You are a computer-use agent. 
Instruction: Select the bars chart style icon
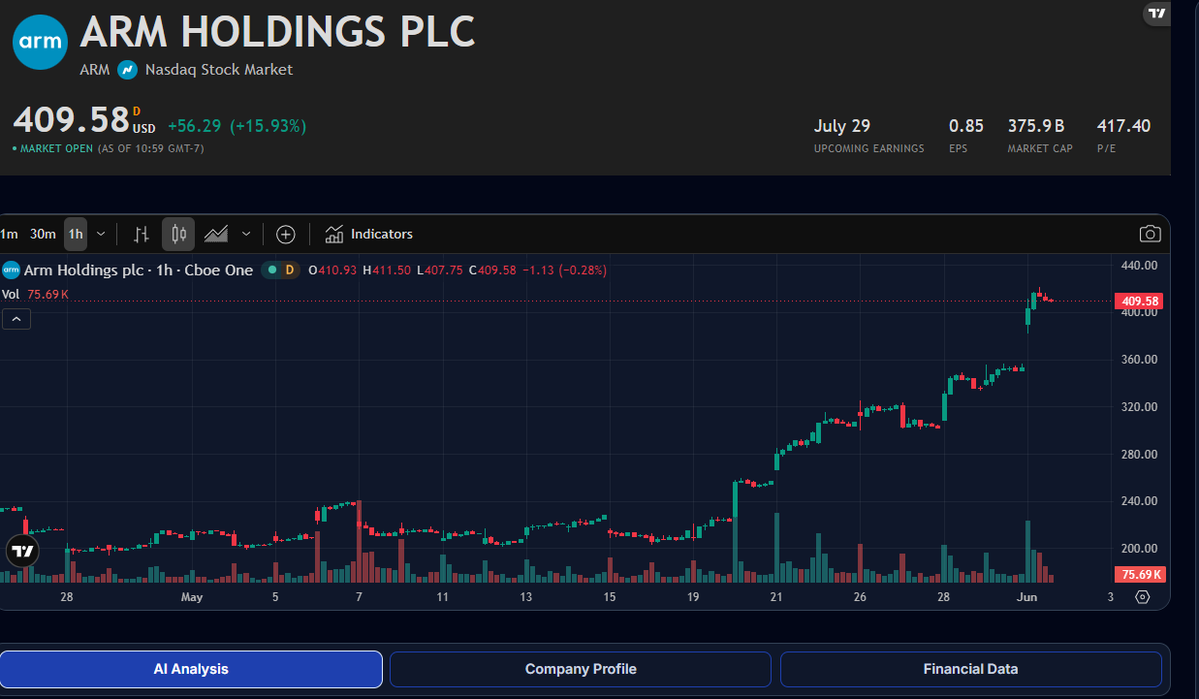(x=141, y=234)
